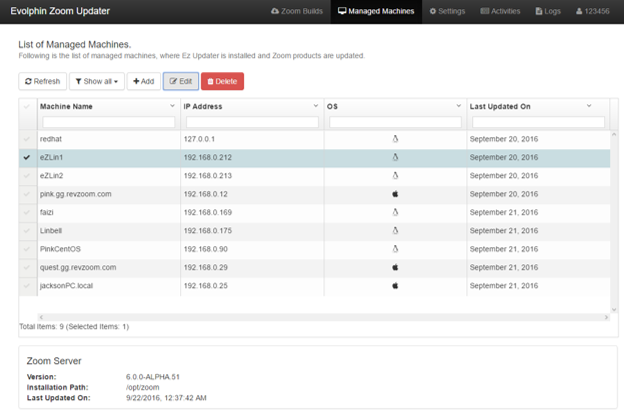624x416 pixels.
Task: Click IP address 192.168.0.169
Action: (x=207, y=212)
